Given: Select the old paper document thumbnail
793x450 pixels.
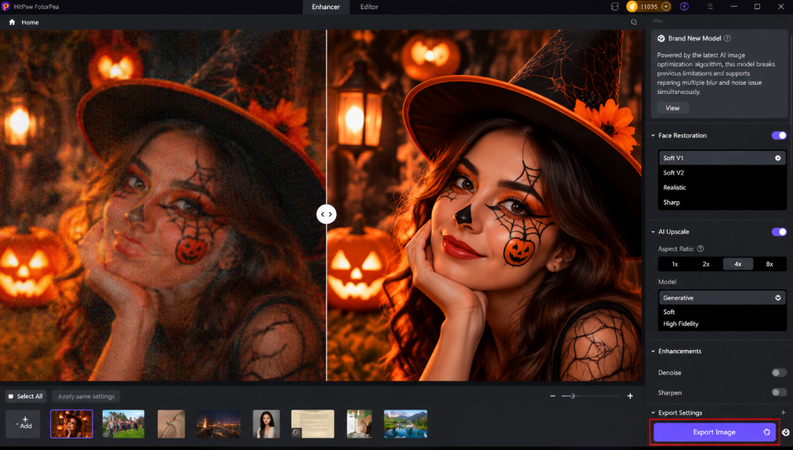Looking at the screenshot, I should point(313,424).
